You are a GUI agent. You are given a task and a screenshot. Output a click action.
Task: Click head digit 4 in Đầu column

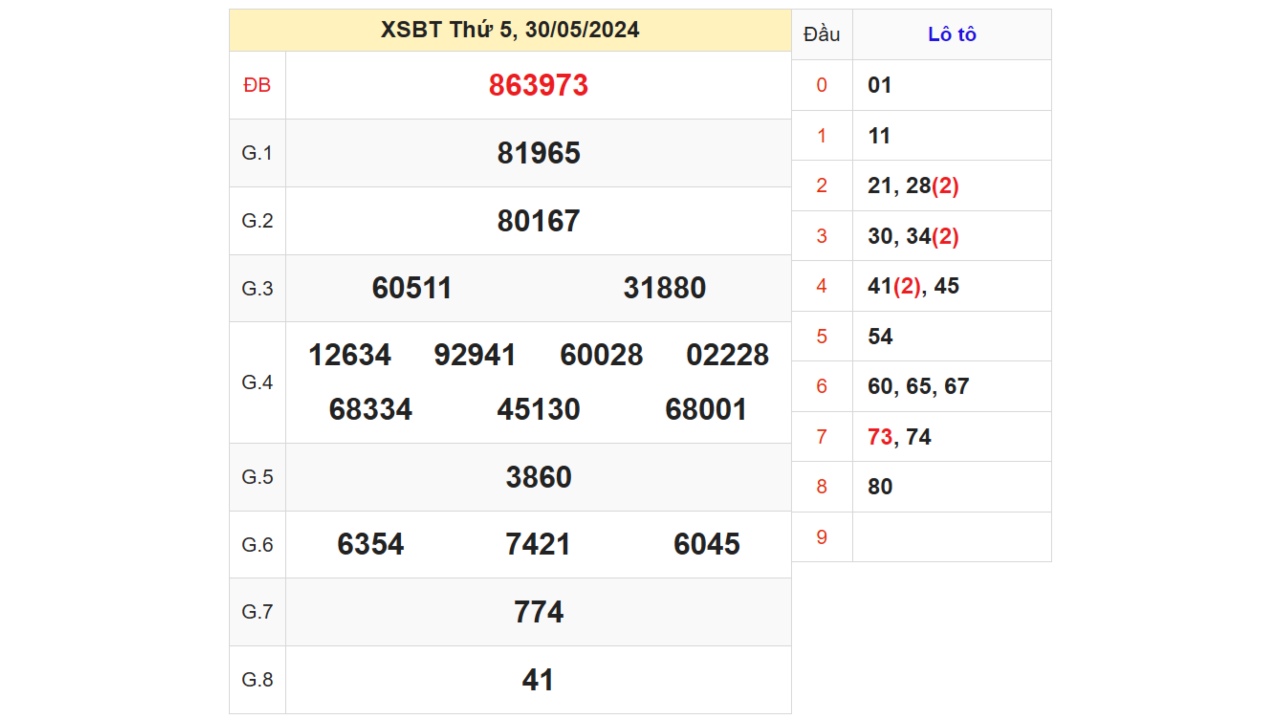click(822, 286)
